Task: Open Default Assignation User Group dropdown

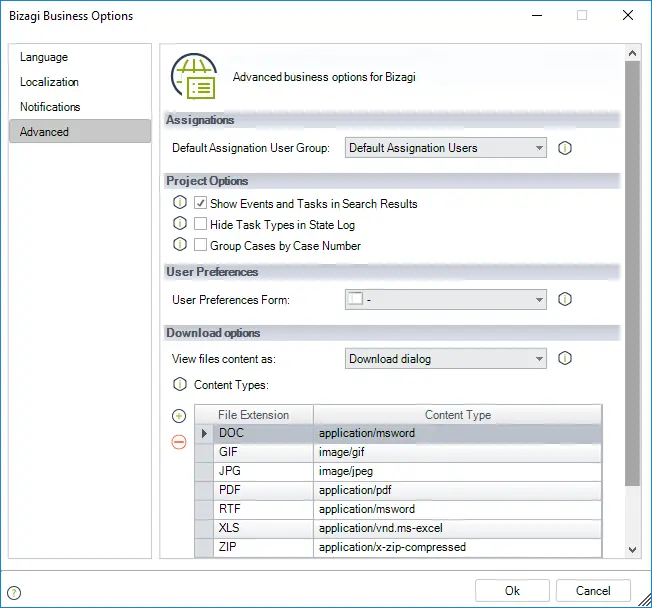Action: click(x=446, y=148)
